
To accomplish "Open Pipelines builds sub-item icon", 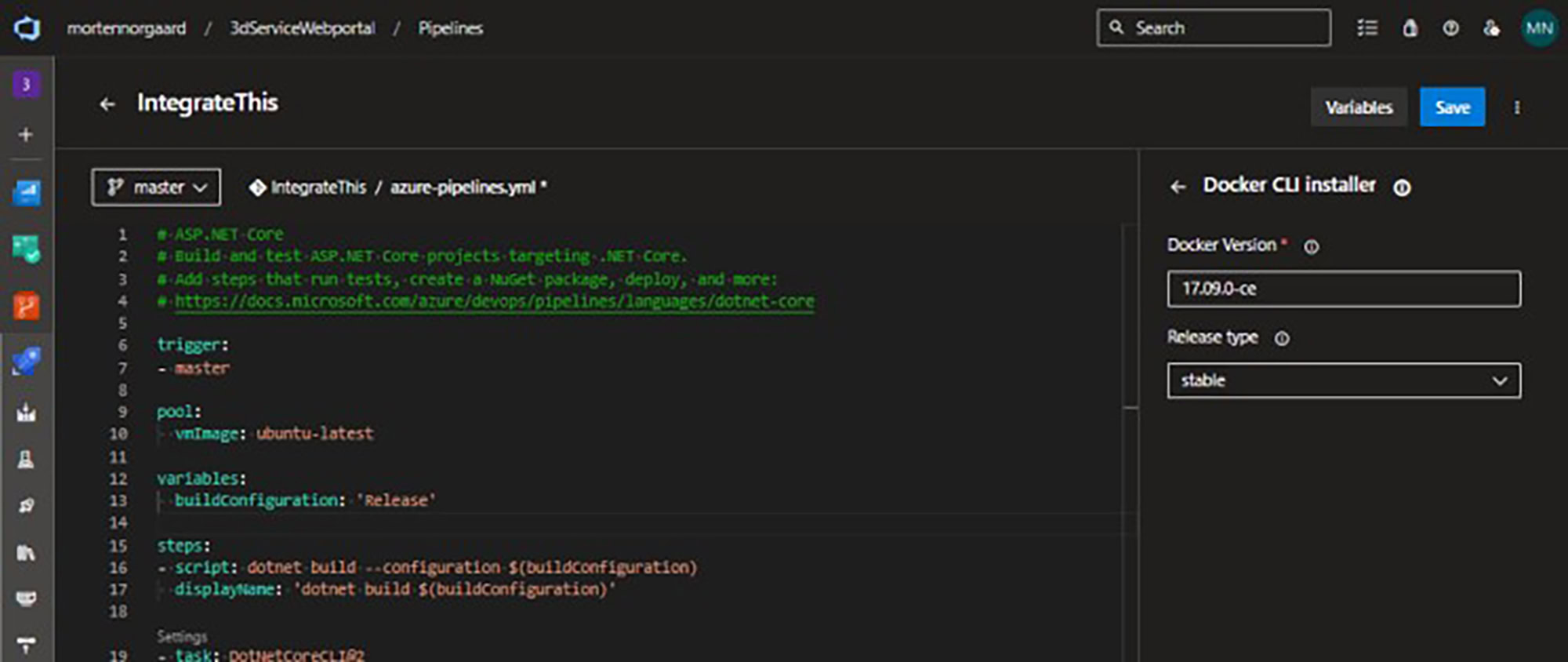I will point(26,413).
